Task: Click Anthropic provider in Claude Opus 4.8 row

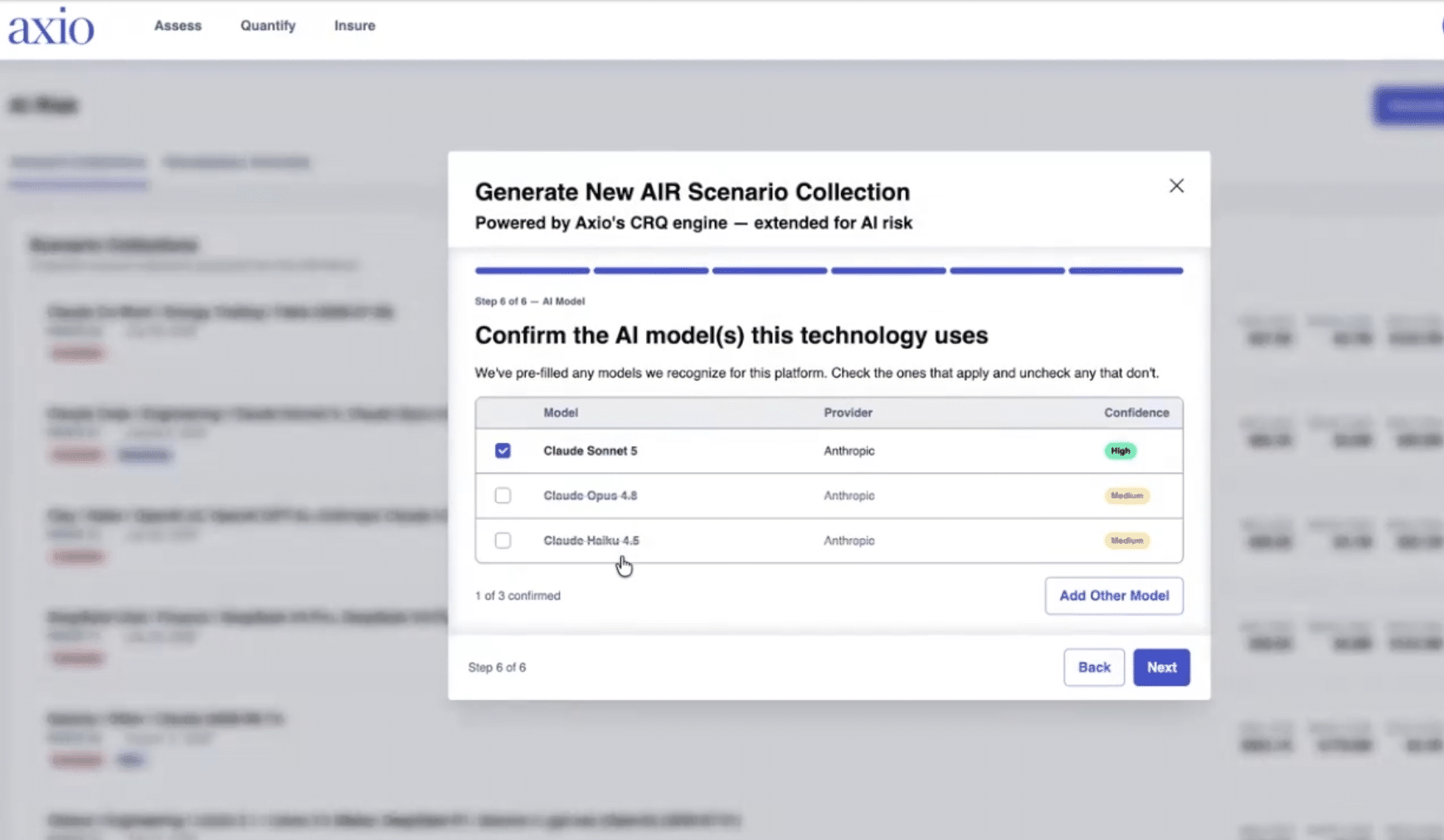Action: point(849,495)
